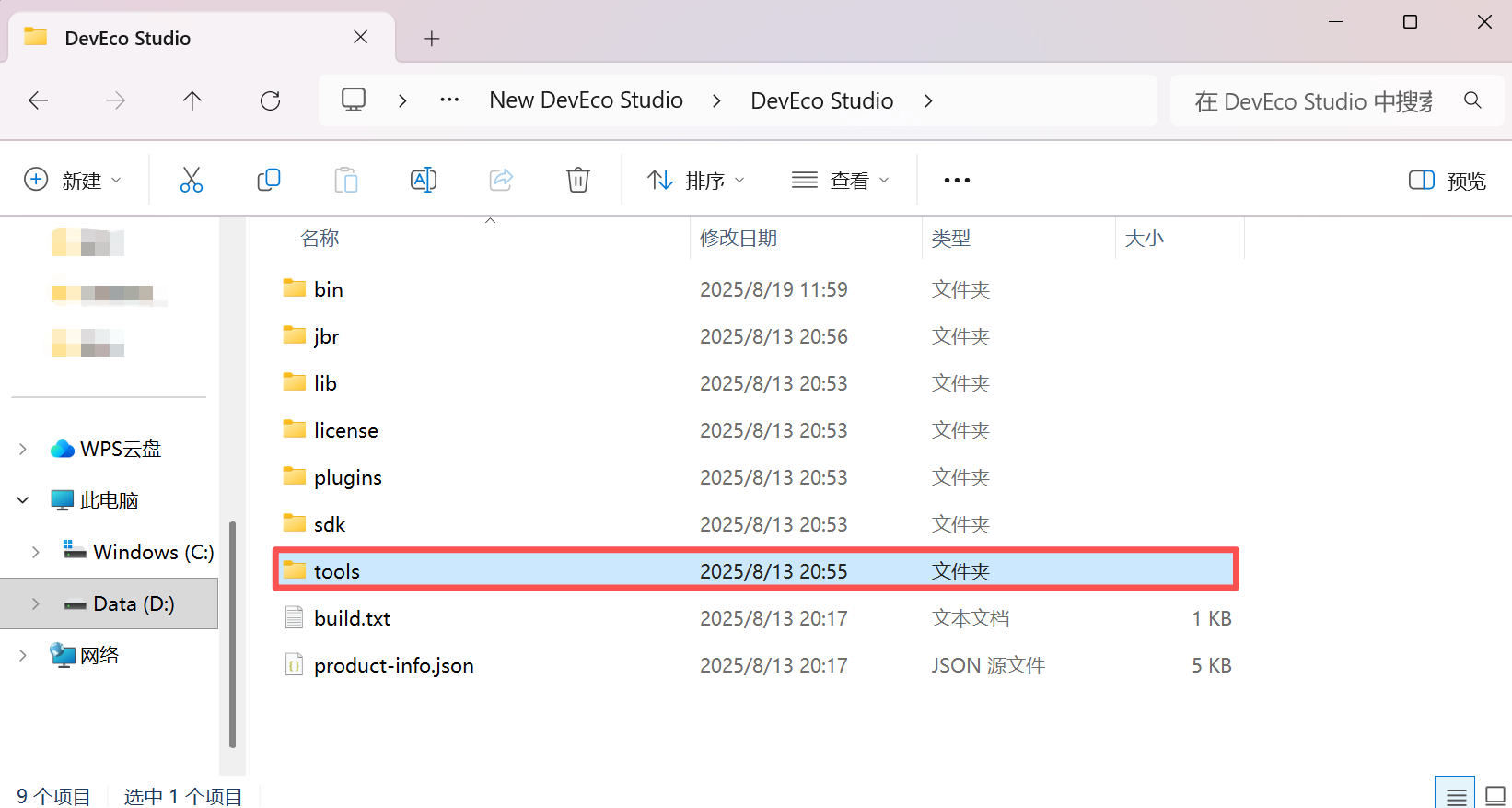1512x808 pixels.
Task: Click New DevEco Studio breadcrumb
Action: pos(587,100)
